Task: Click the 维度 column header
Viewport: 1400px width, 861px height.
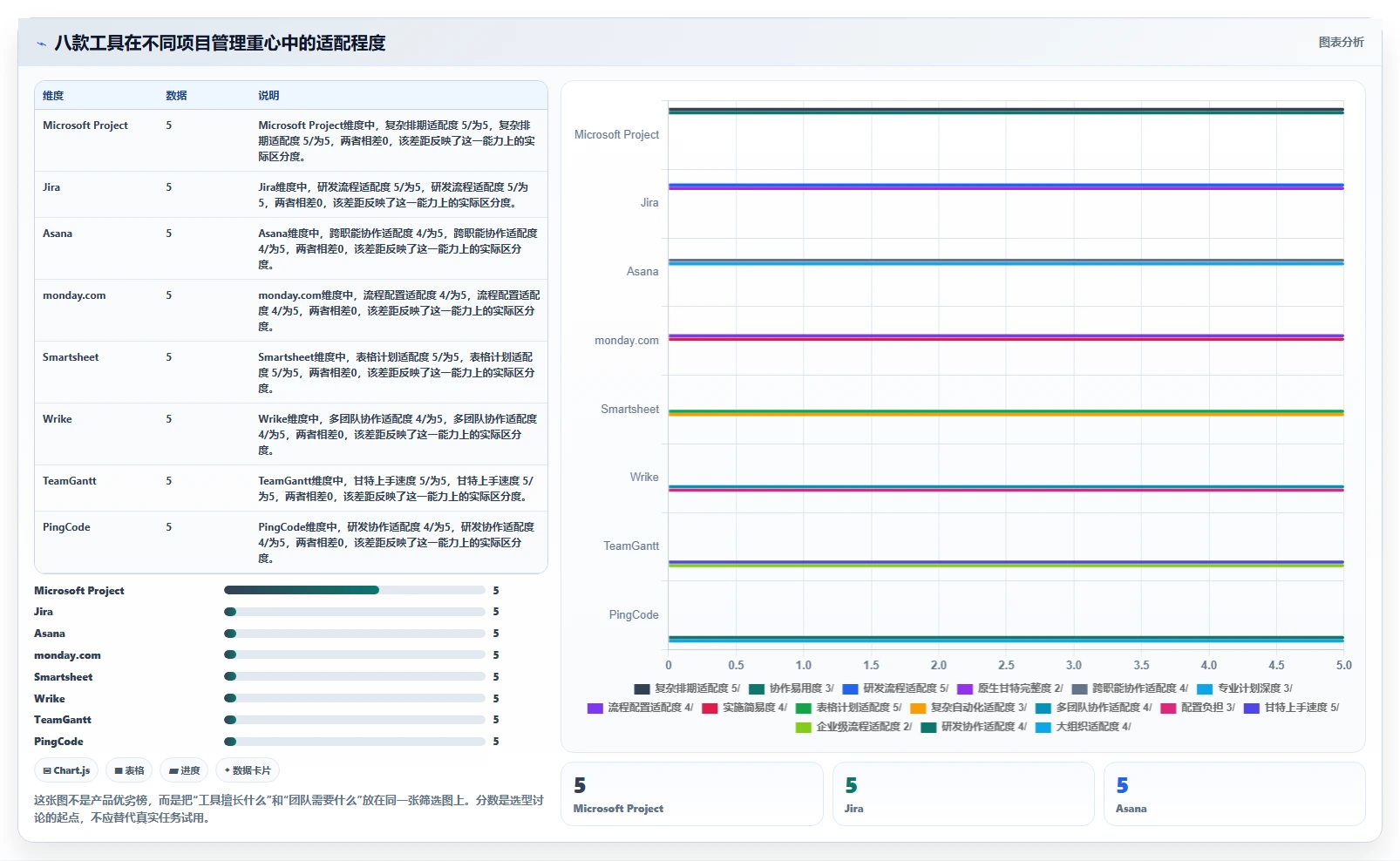Action: click(x=53, y=96)
